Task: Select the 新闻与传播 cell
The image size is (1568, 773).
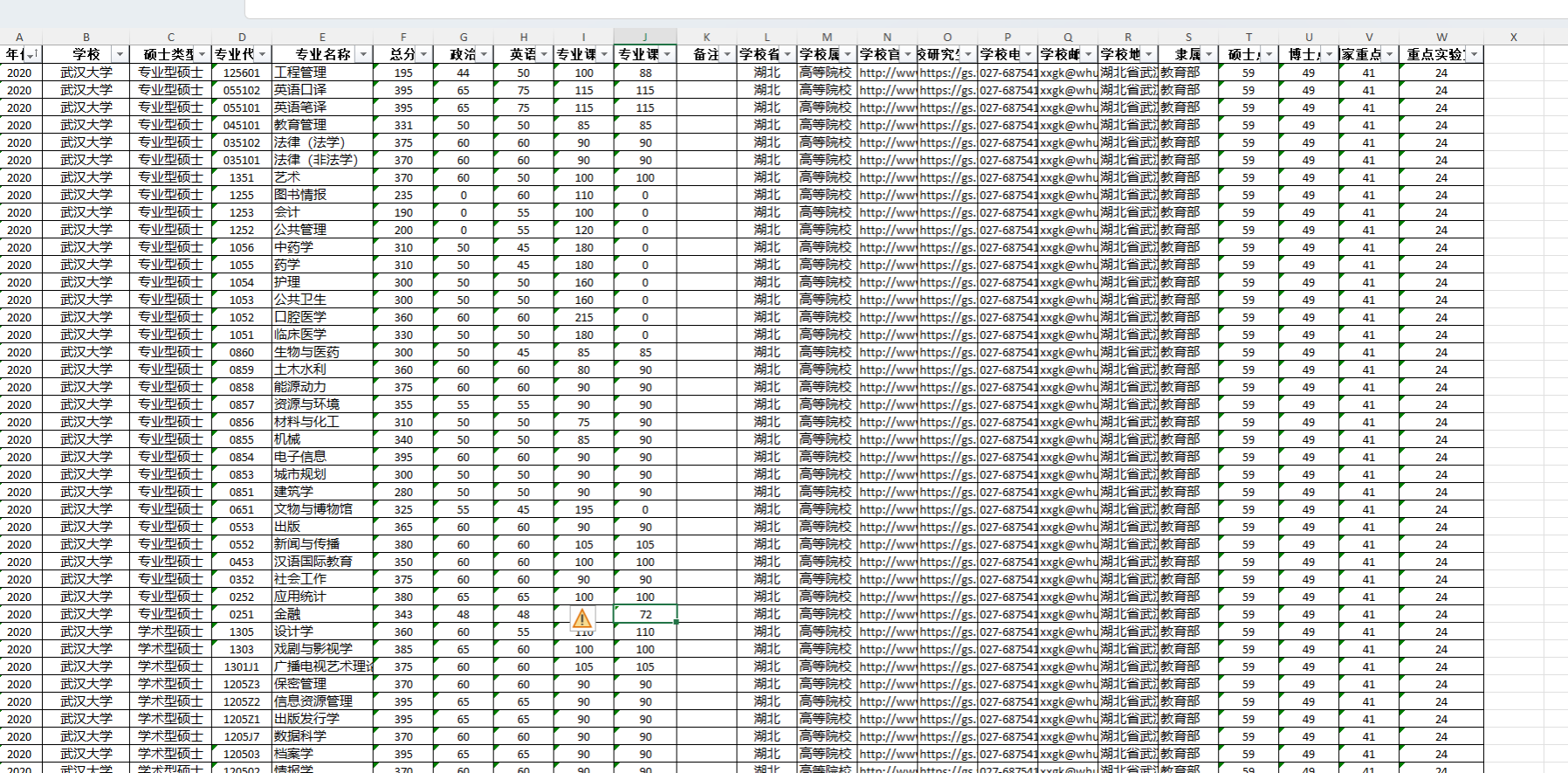Action: pos(322,544)
